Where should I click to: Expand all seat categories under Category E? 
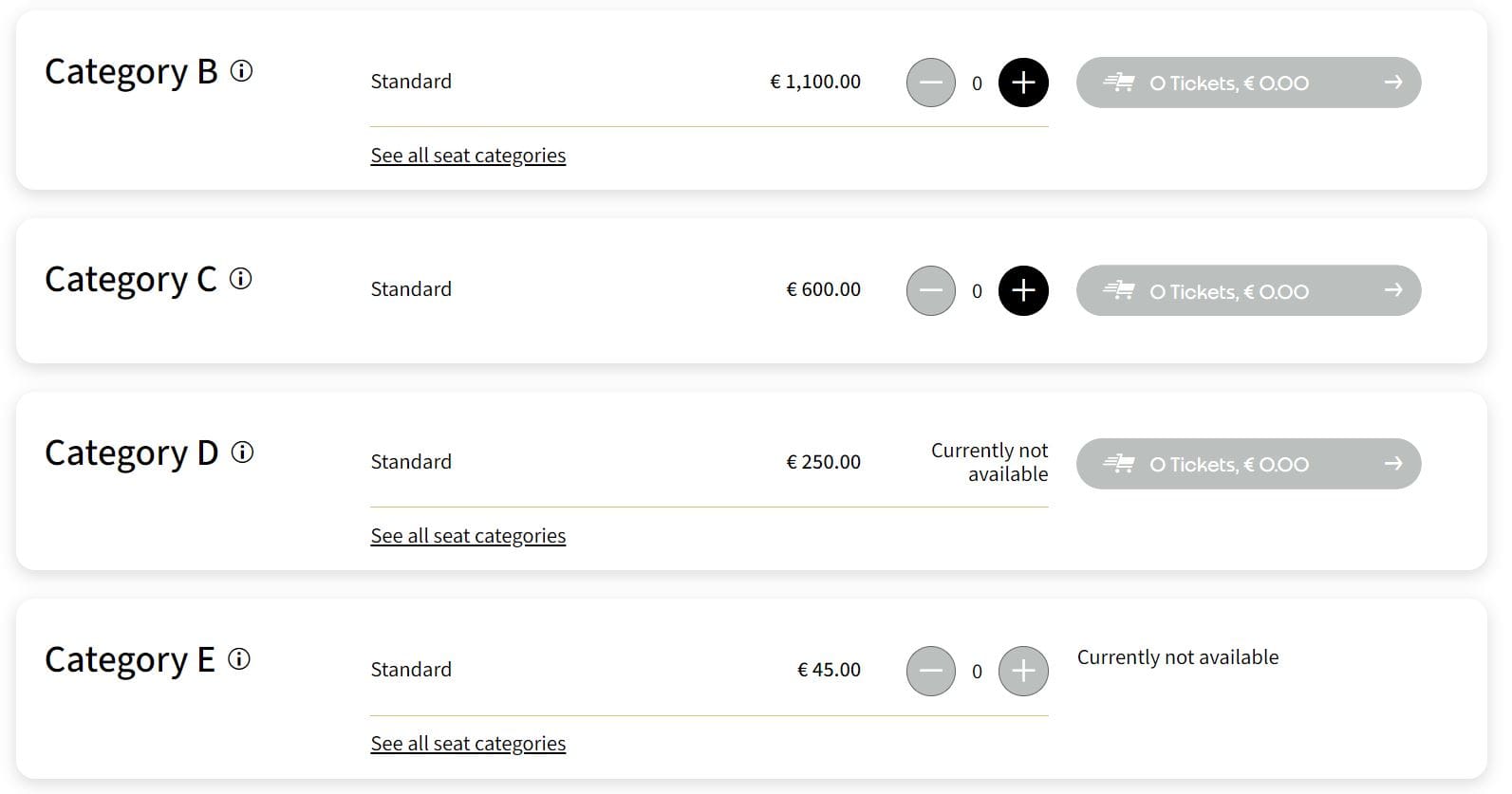coord(468,744)
